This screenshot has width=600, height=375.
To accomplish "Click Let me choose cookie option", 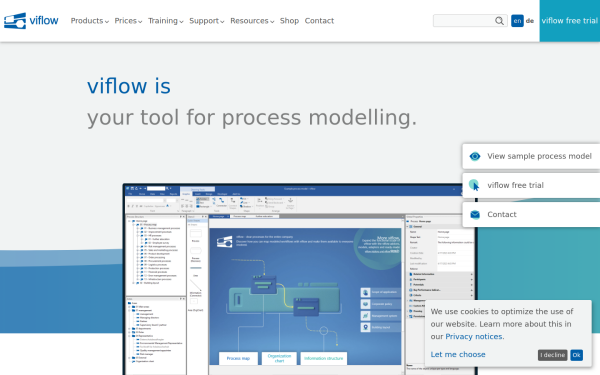I will [x=458, y=354].
